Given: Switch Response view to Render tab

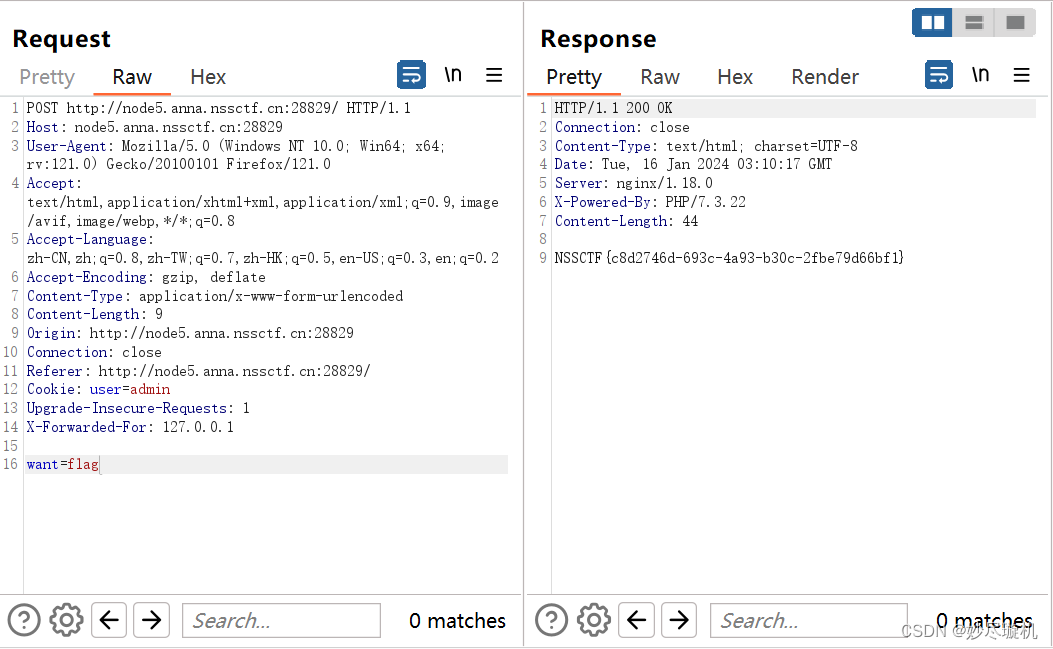Looking at the screenshot, I should tap(825, 77).
